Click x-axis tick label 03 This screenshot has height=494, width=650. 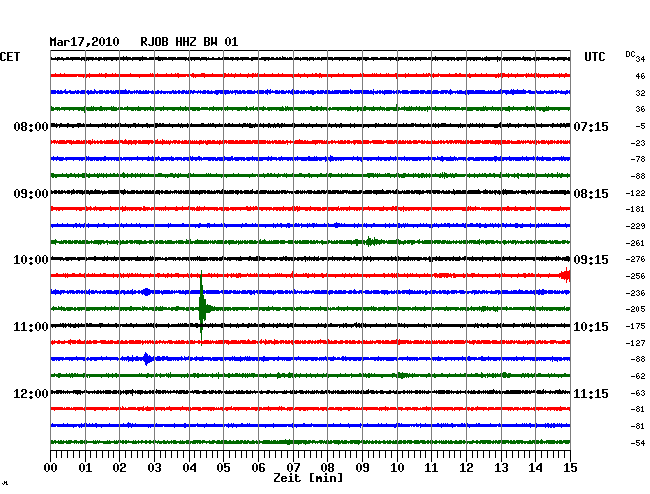[154, 468]
